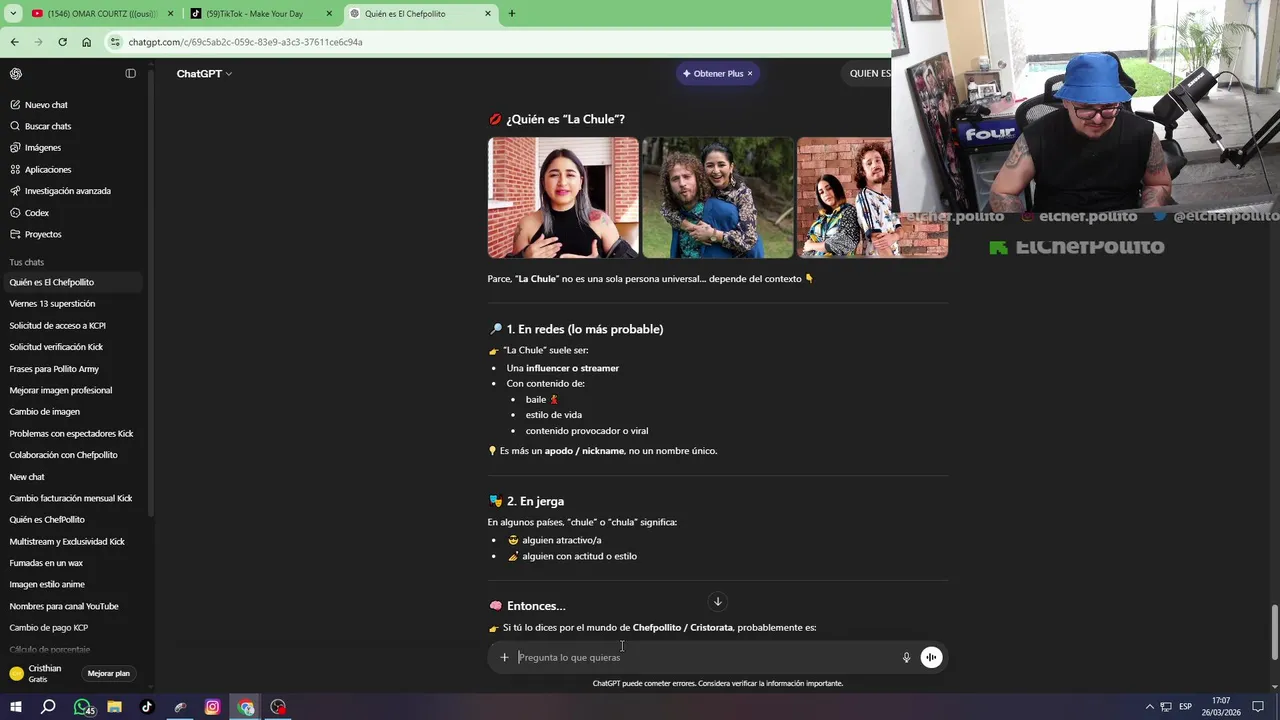This screenshot has width=1280, height=720.
Task: Click the Mejorar plan button
Action: [108, 673]
